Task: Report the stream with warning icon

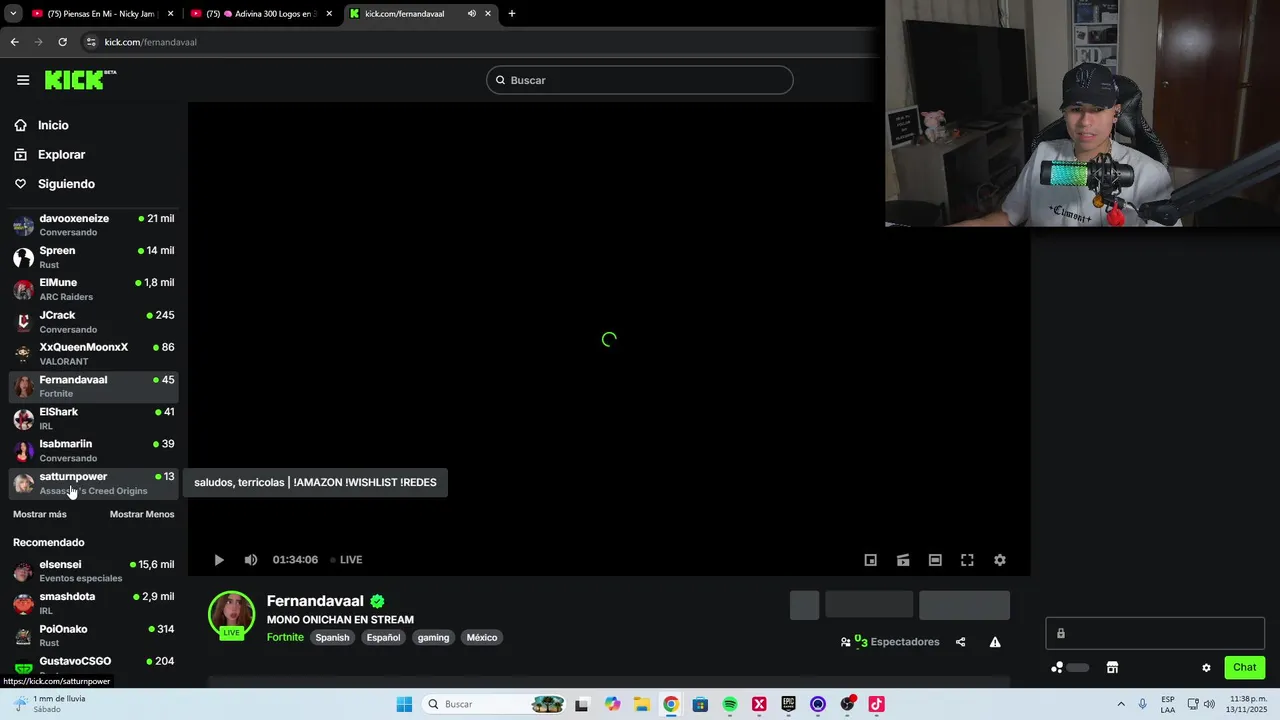Action: [x=995, y=642]
